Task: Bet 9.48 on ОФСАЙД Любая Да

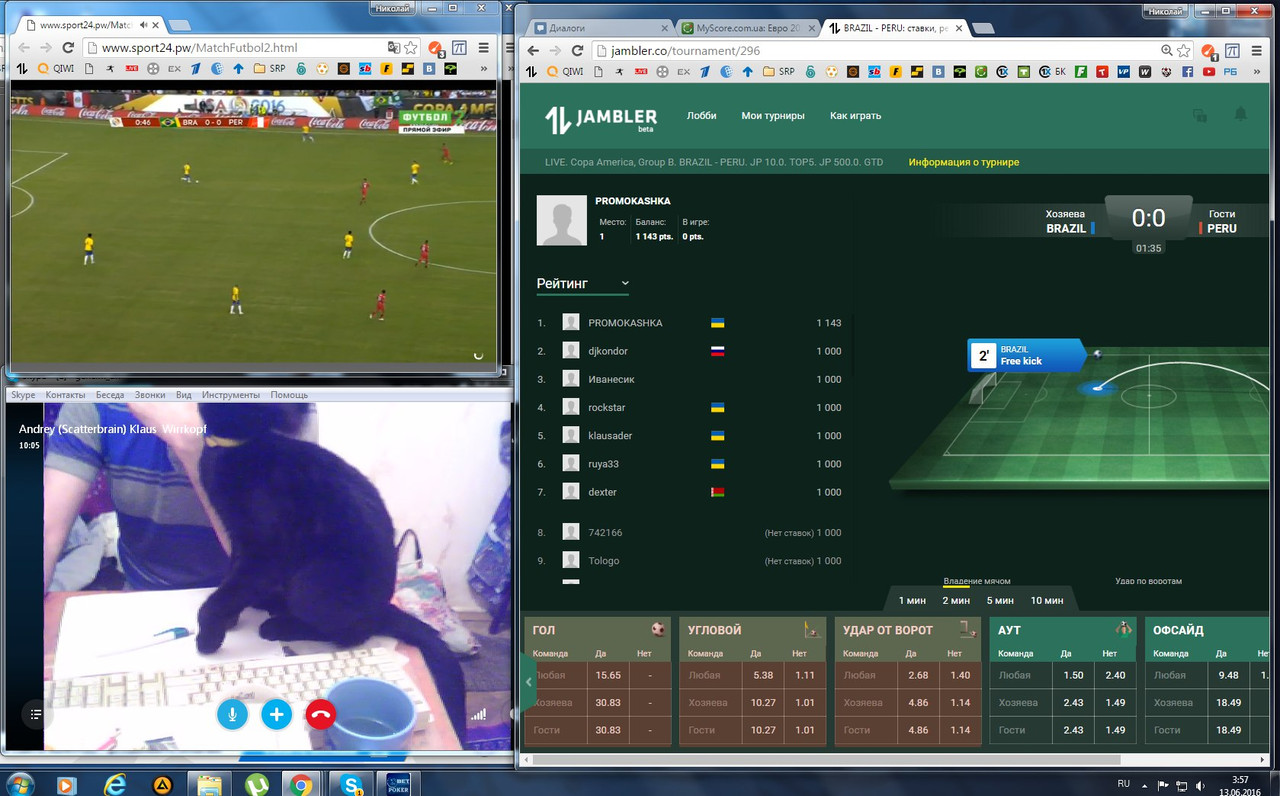Action: pyautogui.click(x=1229, y=675)
